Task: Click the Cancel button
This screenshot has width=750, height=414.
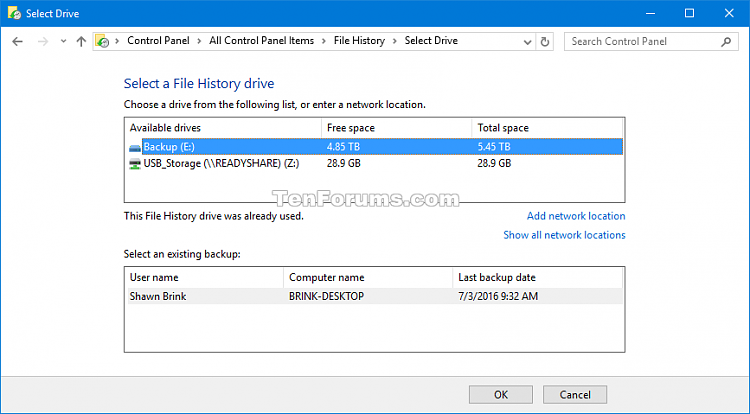Action: click(x=575, y=395)
